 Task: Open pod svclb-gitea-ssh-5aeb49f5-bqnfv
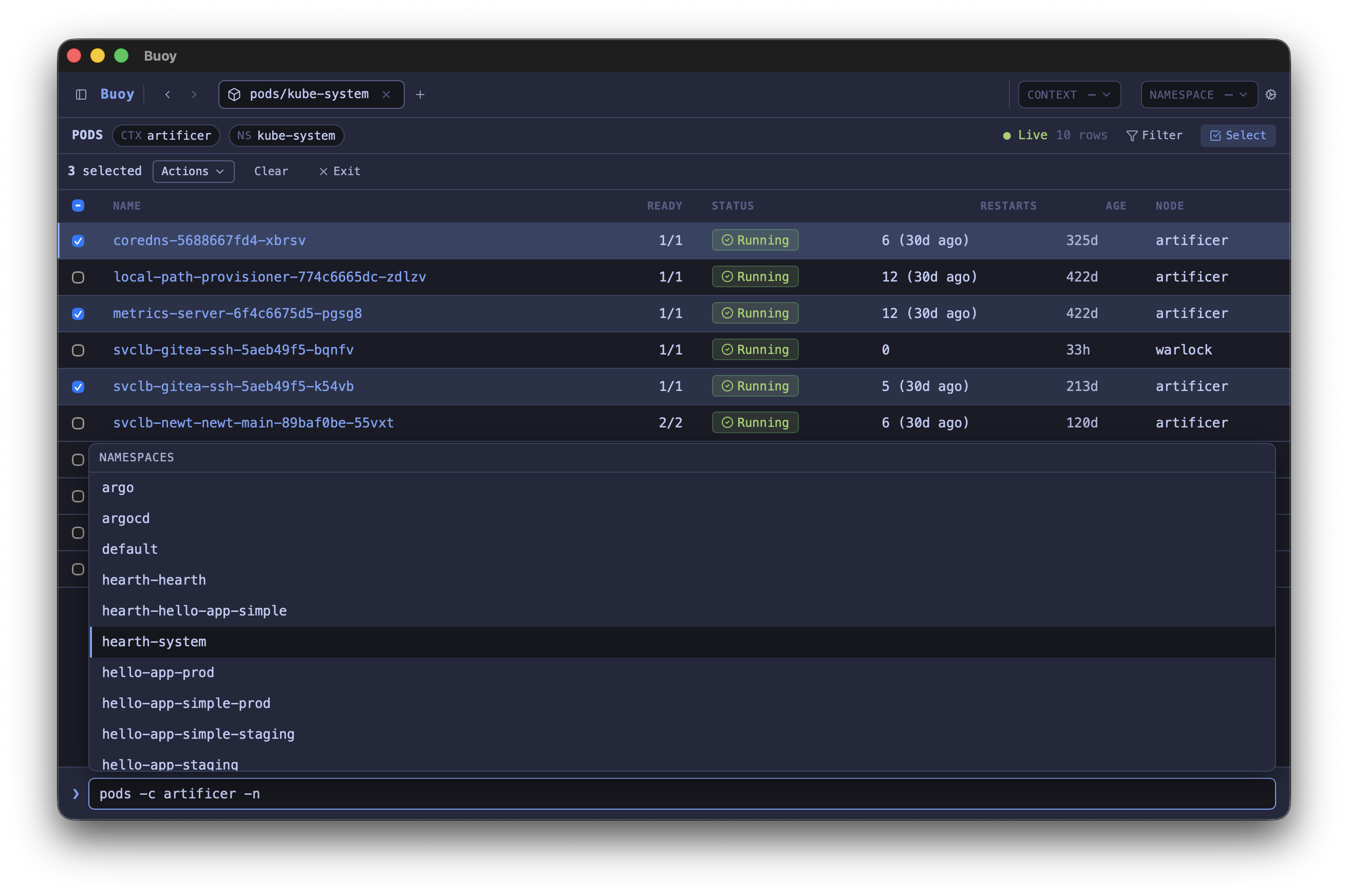[233, 350]
